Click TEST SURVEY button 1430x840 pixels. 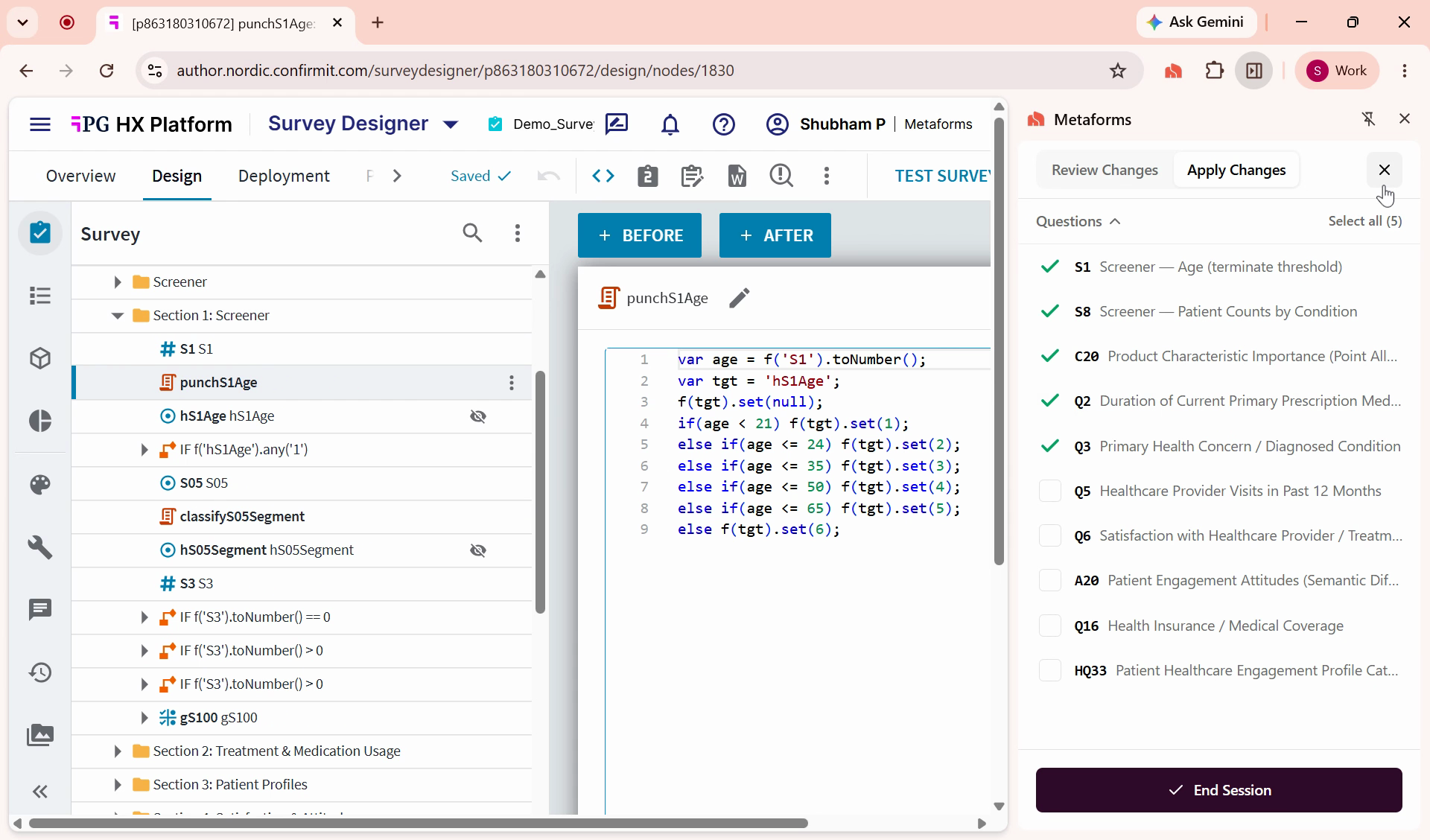(x=943, y=176)
